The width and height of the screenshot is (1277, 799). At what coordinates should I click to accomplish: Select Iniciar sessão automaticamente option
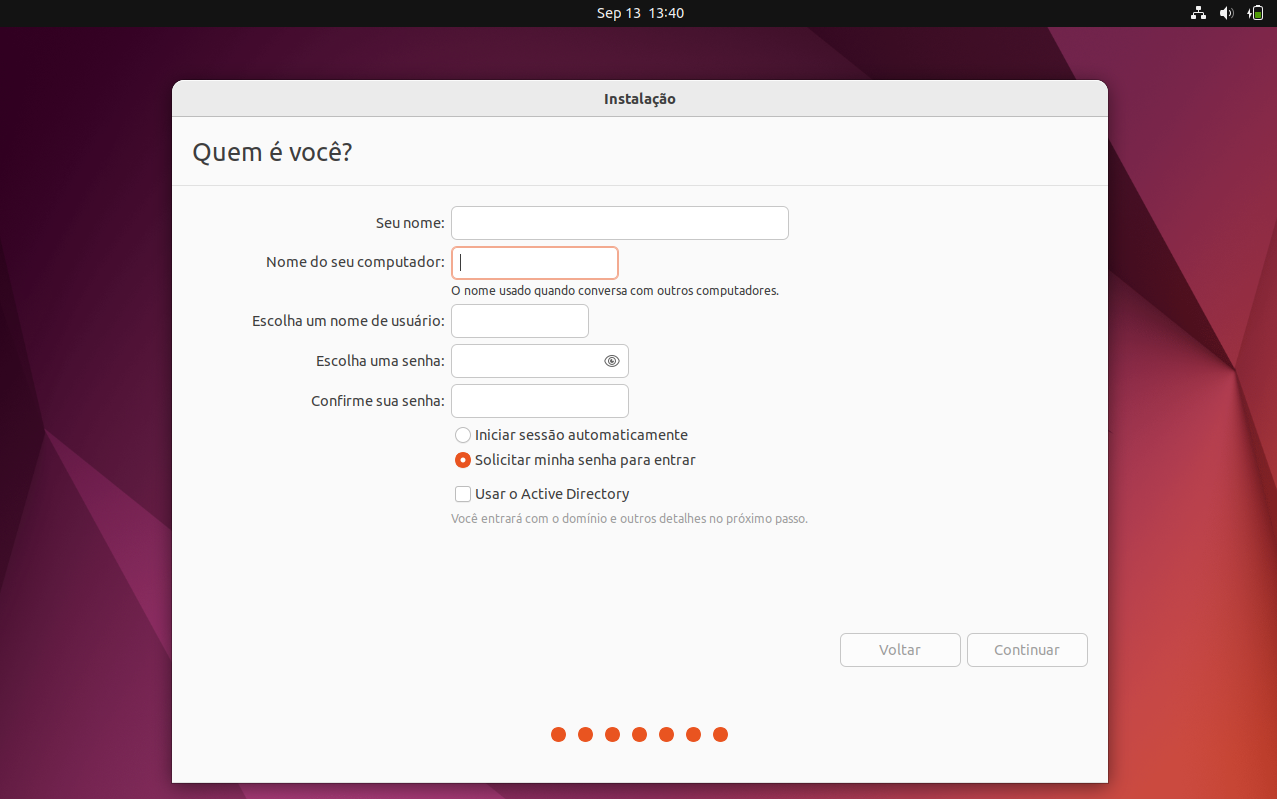571,435
